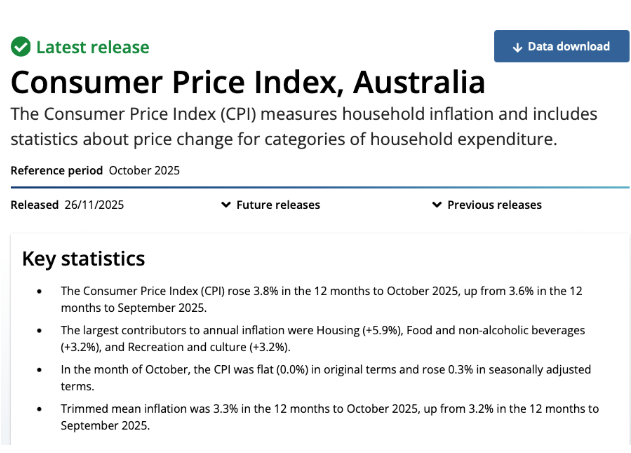Click the Key statistics heading

83,259
